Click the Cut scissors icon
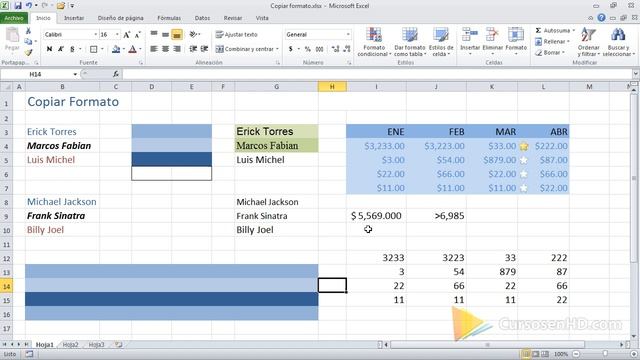The width and height of the screenshot is (640, 360). (x=28, y=31)
